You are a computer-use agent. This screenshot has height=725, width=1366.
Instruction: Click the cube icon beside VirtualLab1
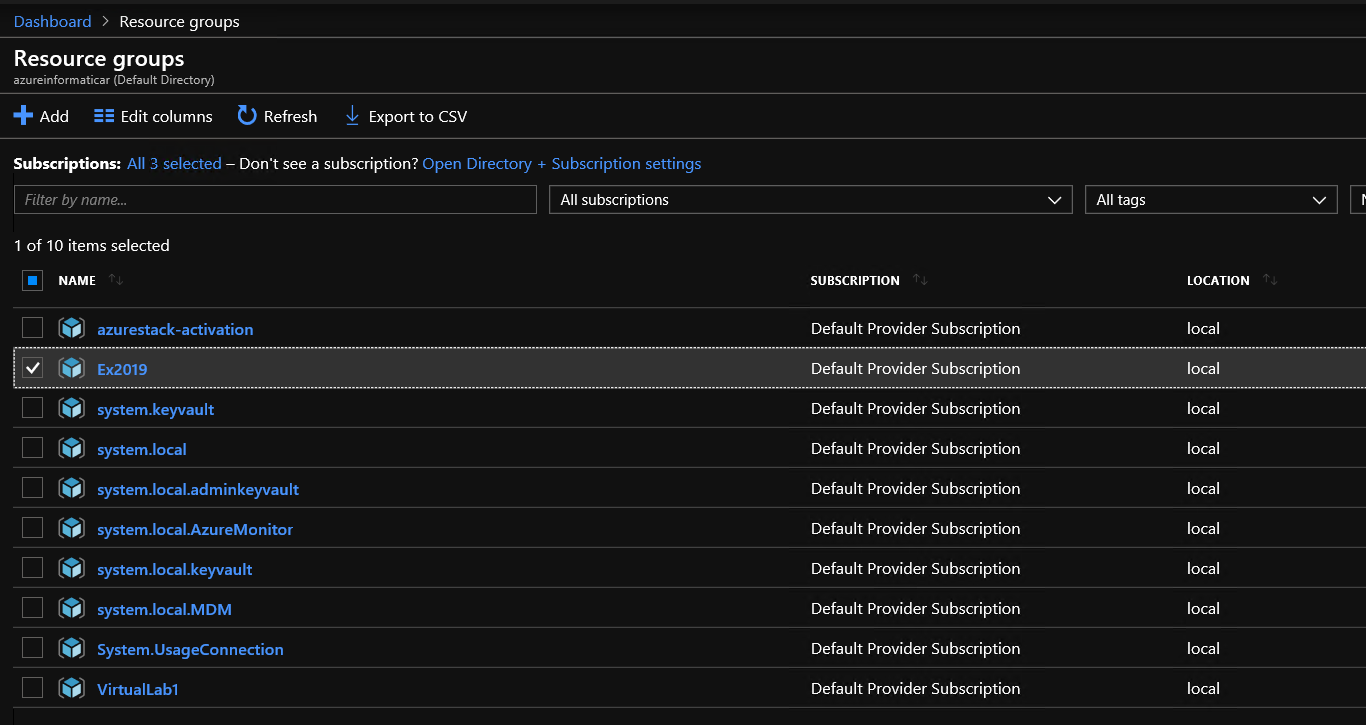[71, 688]
